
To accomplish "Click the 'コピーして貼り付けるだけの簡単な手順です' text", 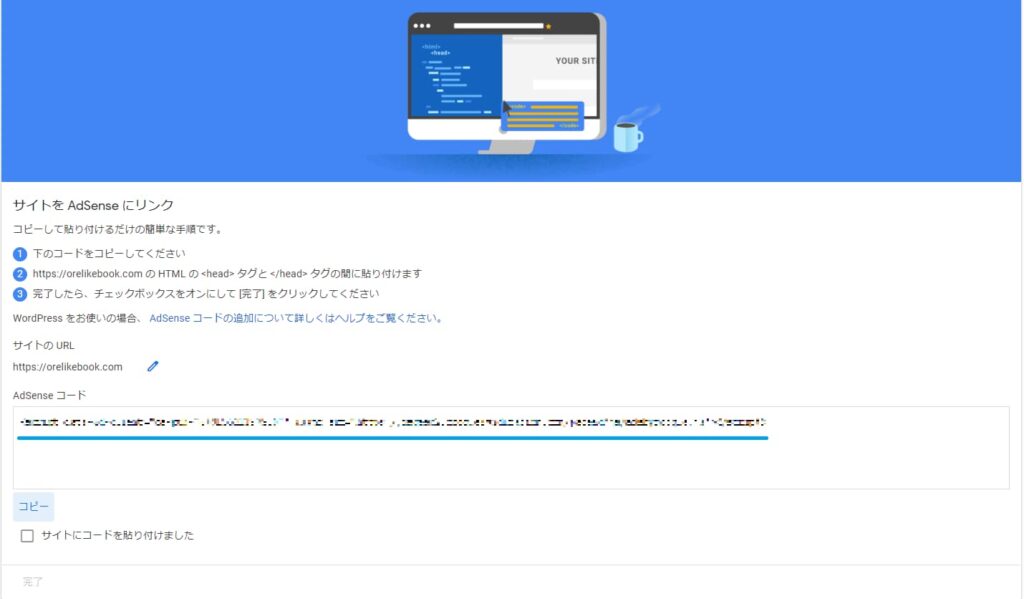I will tap(118, 229).
